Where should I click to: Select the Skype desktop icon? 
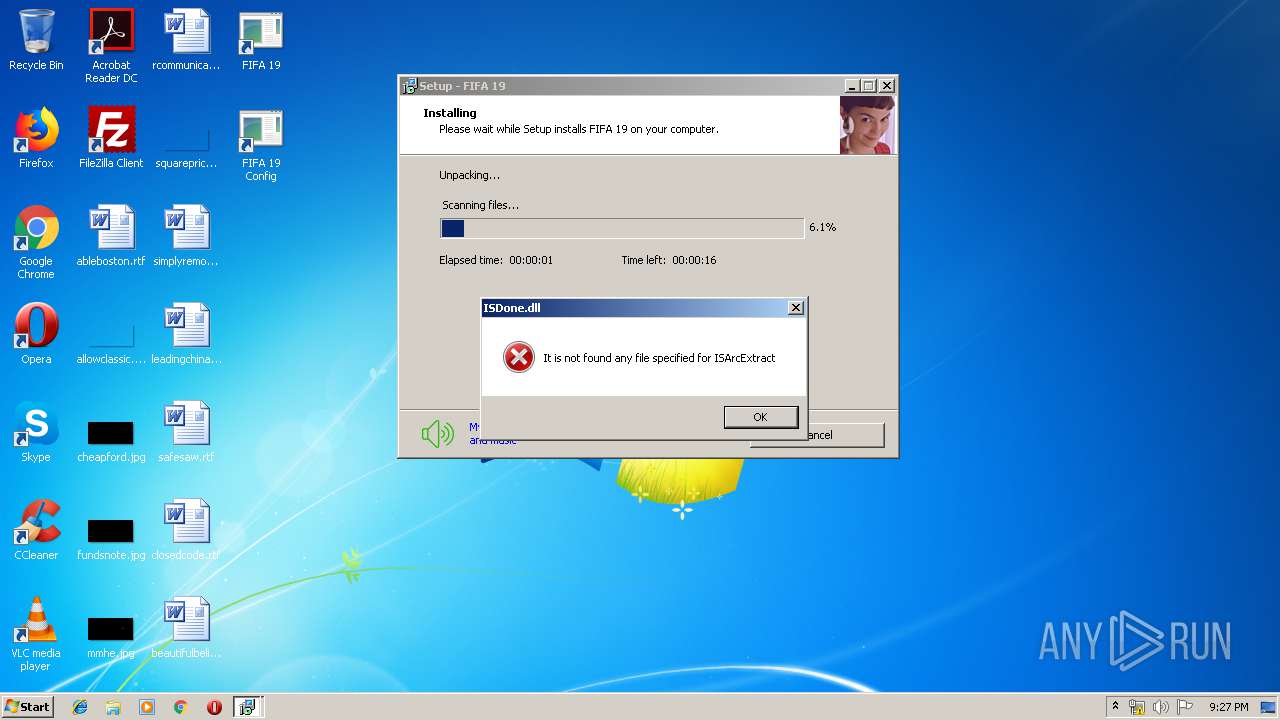[x=36, y=432]
